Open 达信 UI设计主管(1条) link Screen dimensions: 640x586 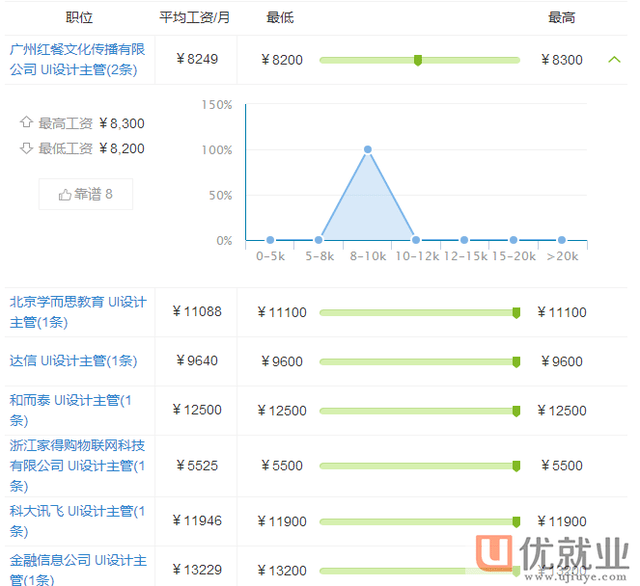click(73, 361)
